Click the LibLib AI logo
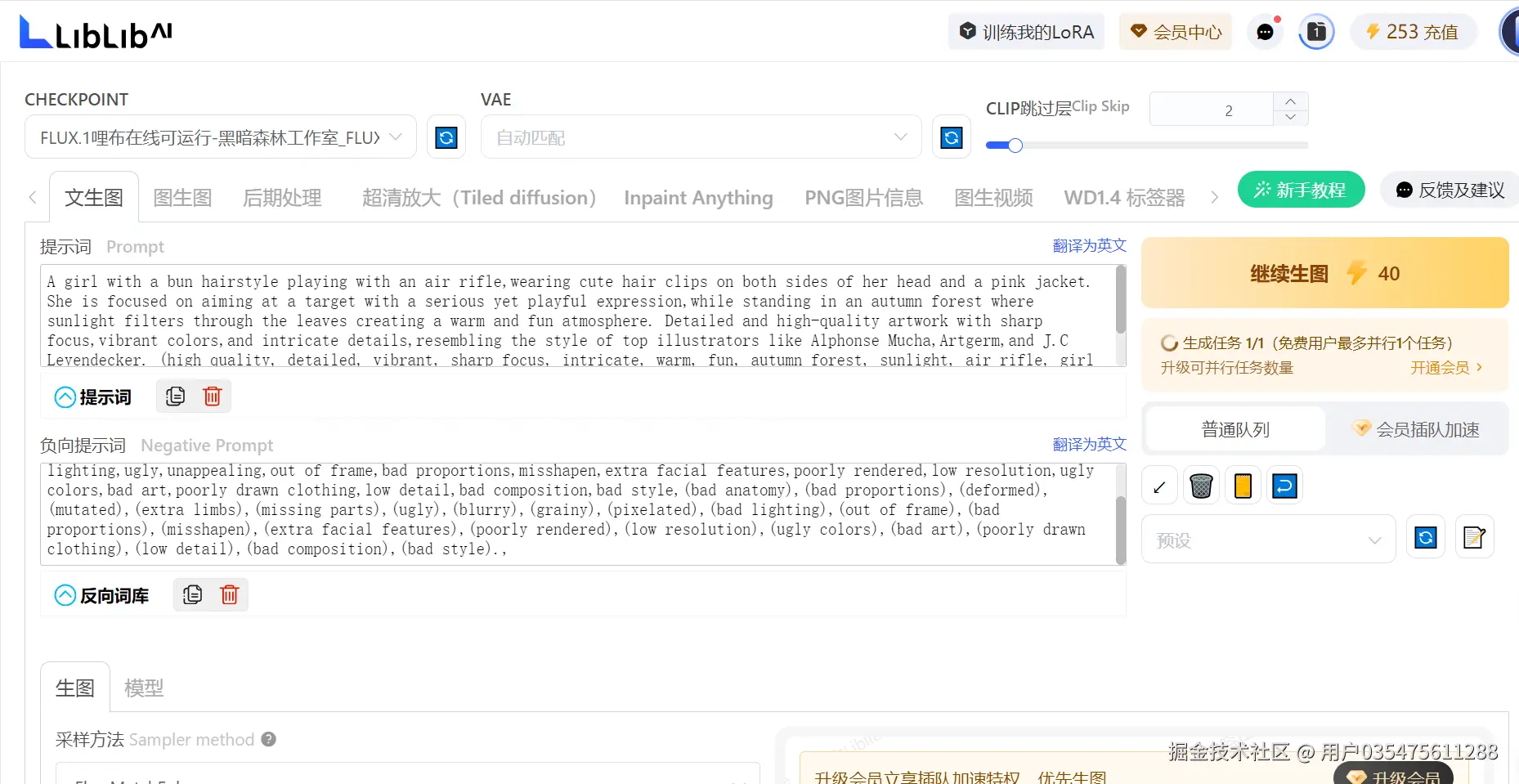1519x784 pixels. pyautogui.click(x=96, y=33)
